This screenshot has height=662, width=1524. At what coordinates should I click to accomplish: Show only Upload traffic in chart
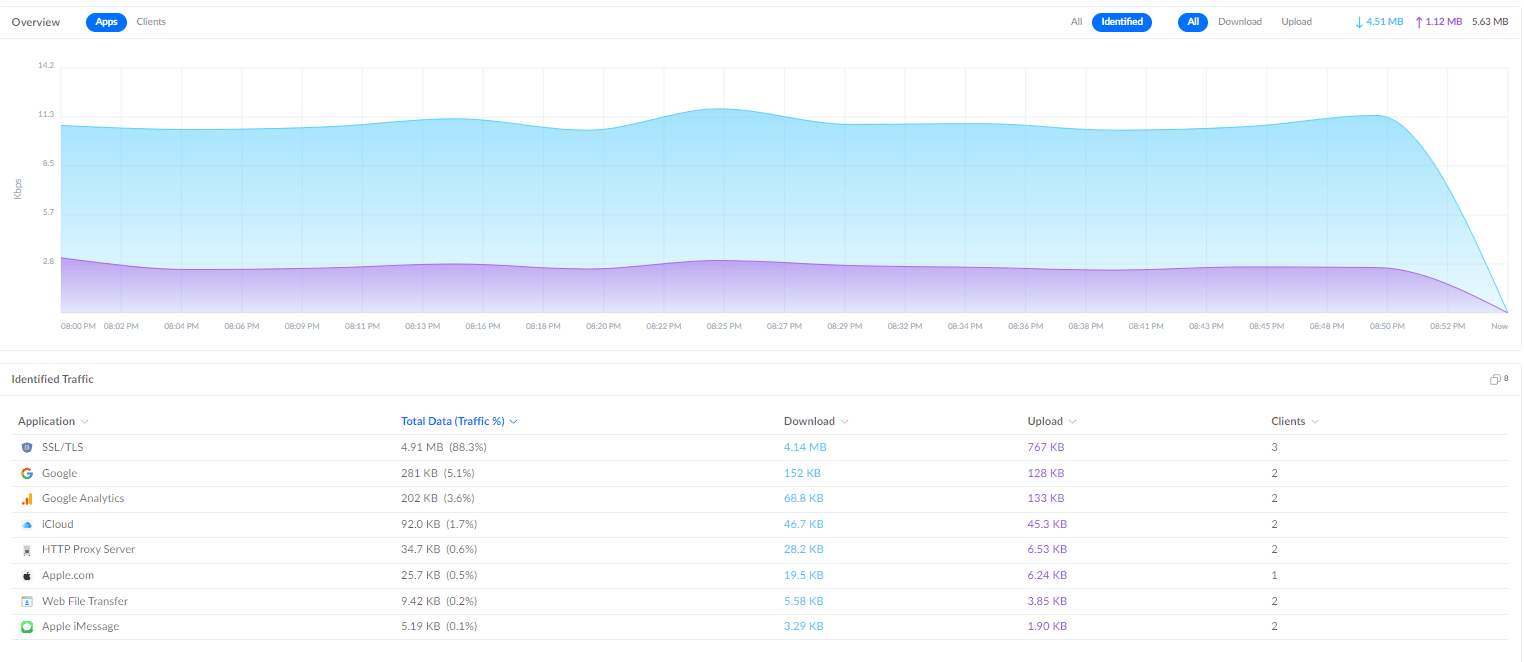tap(1296, 22)
